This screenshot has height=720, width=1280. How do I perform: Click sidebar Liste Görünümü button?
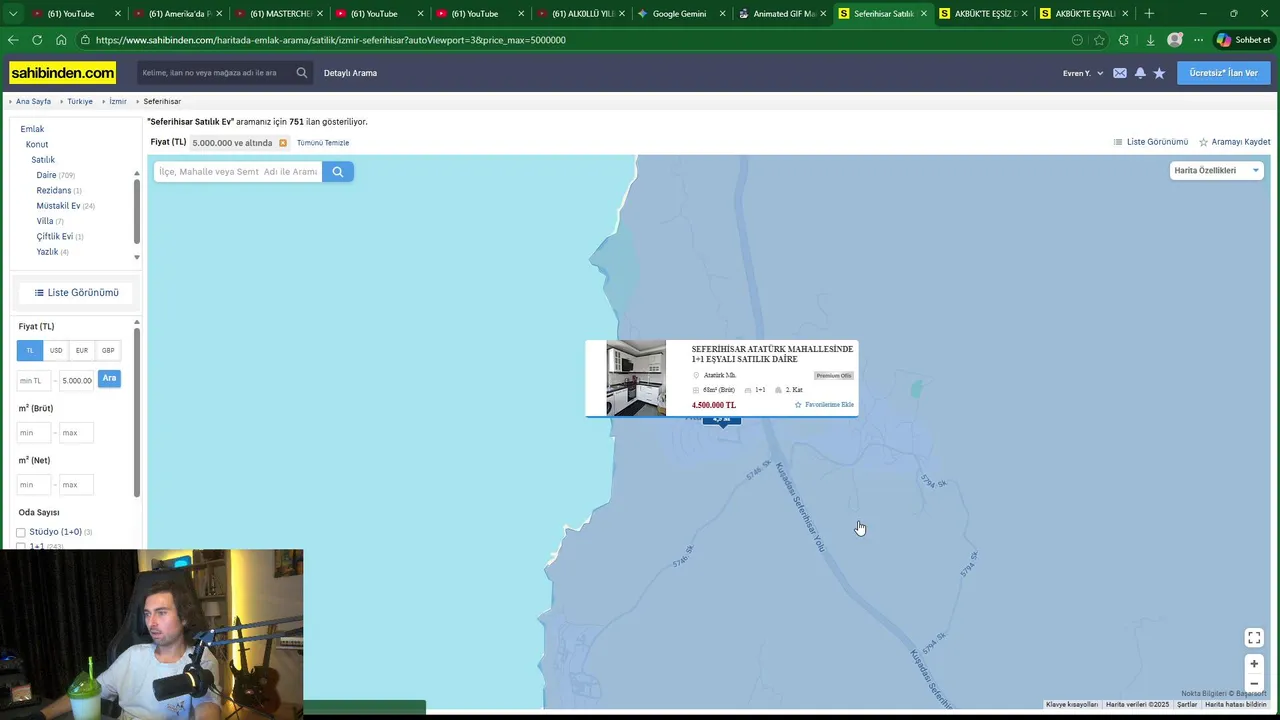tap(76, 293)
